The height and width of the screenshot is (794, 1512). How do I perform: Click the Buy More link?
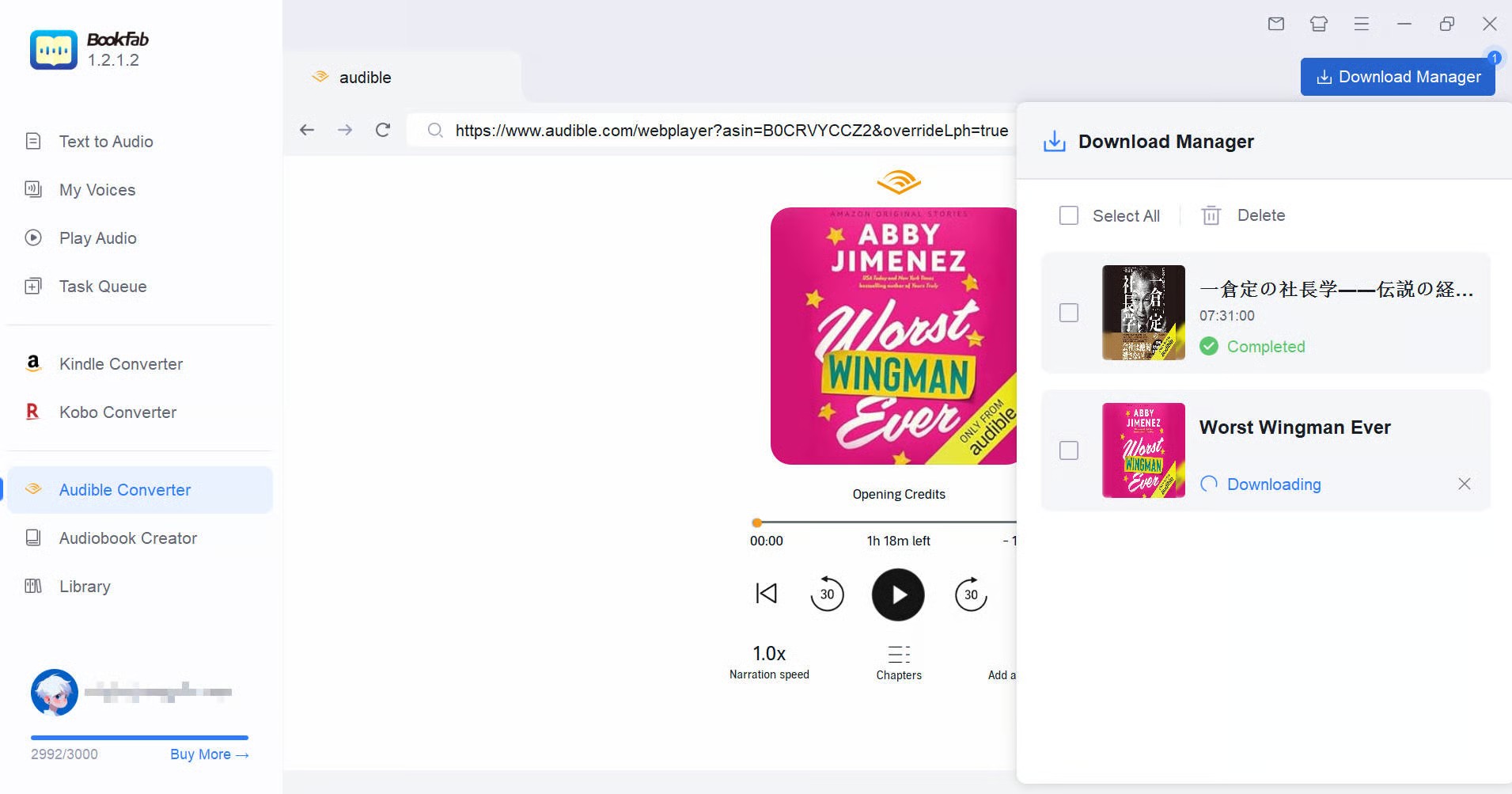[x=208, y=754]
